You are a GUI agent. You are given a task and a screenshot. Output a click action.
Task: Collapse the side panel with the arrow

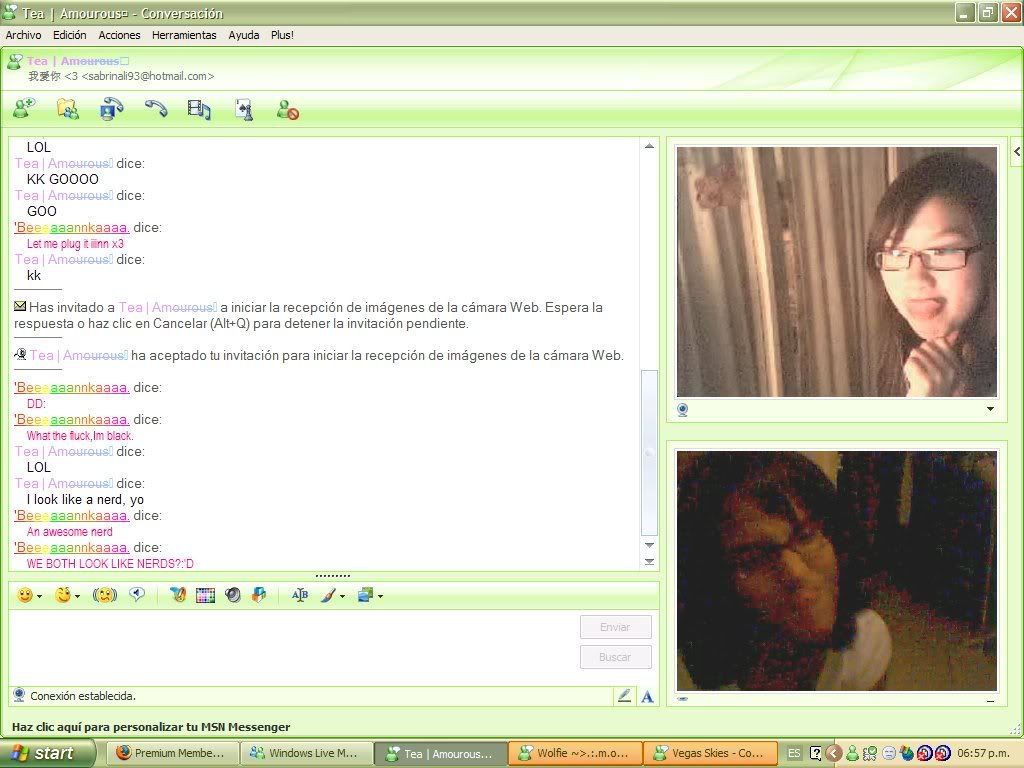pos(1017,152)
